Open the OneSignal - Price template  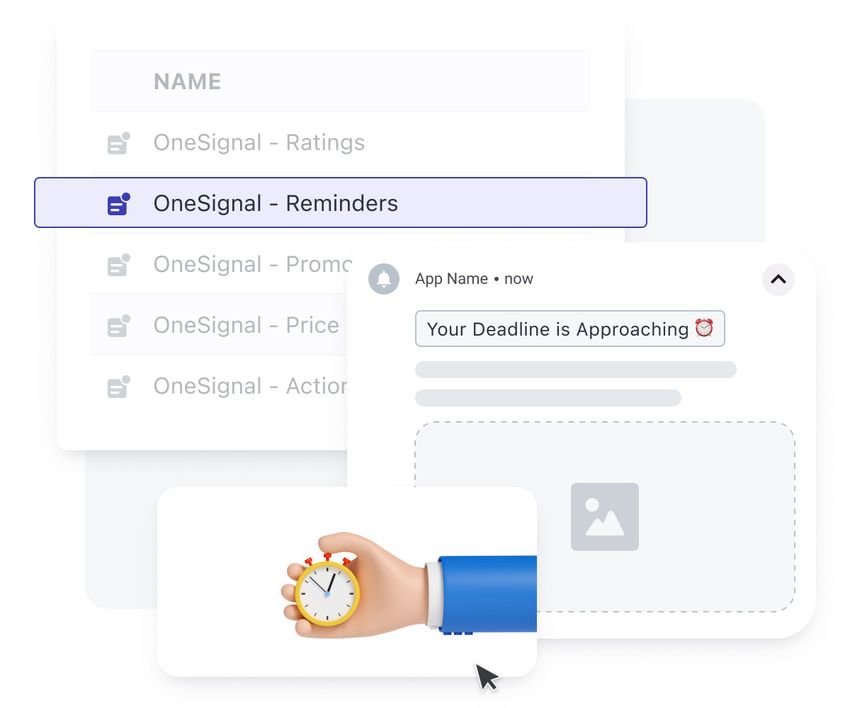click(246, 325)
